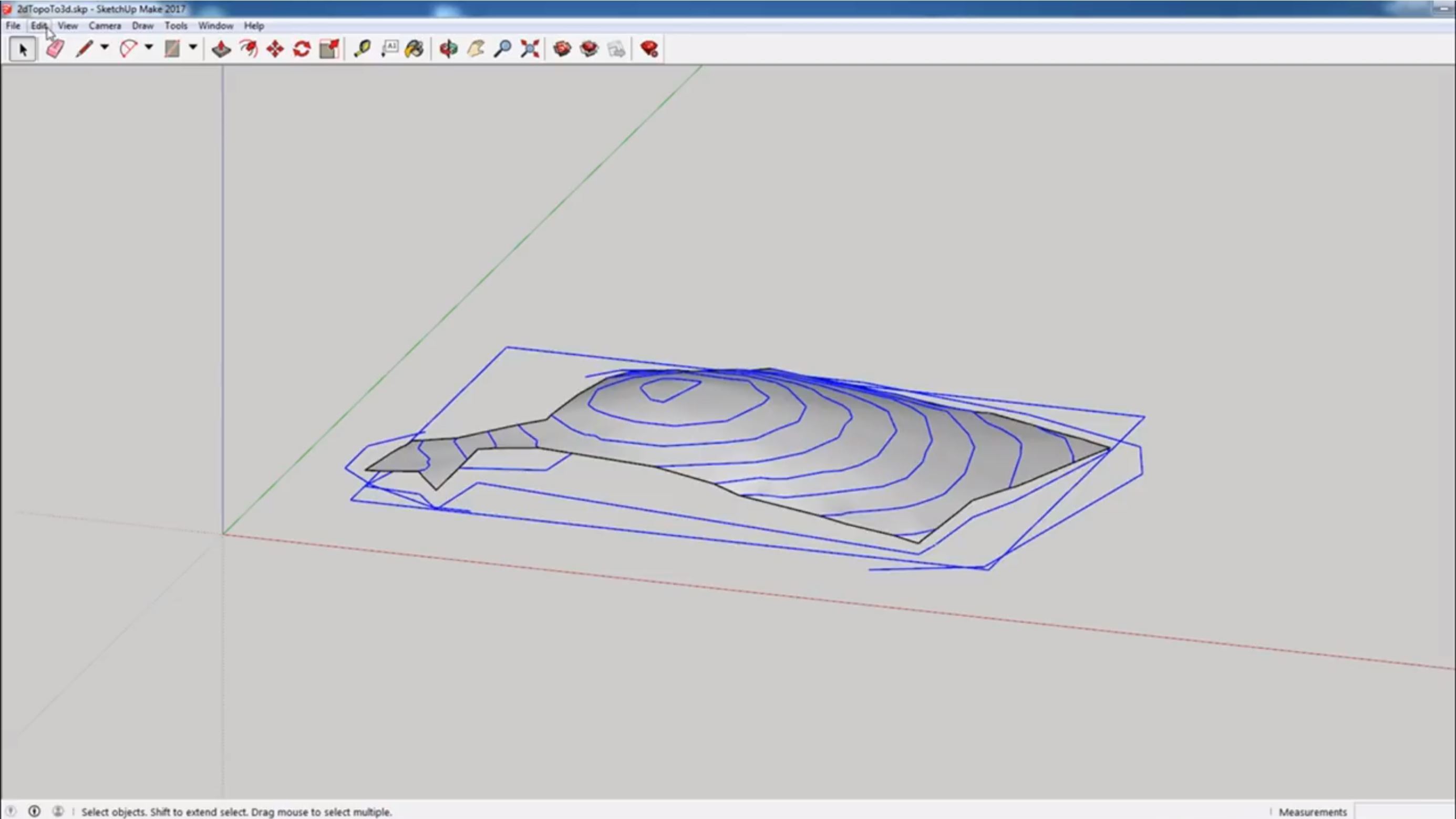Open the 3D Warehouse icon
This screenshot has width=1456, height=819.
pyautogui.click(x=562, y=49)
